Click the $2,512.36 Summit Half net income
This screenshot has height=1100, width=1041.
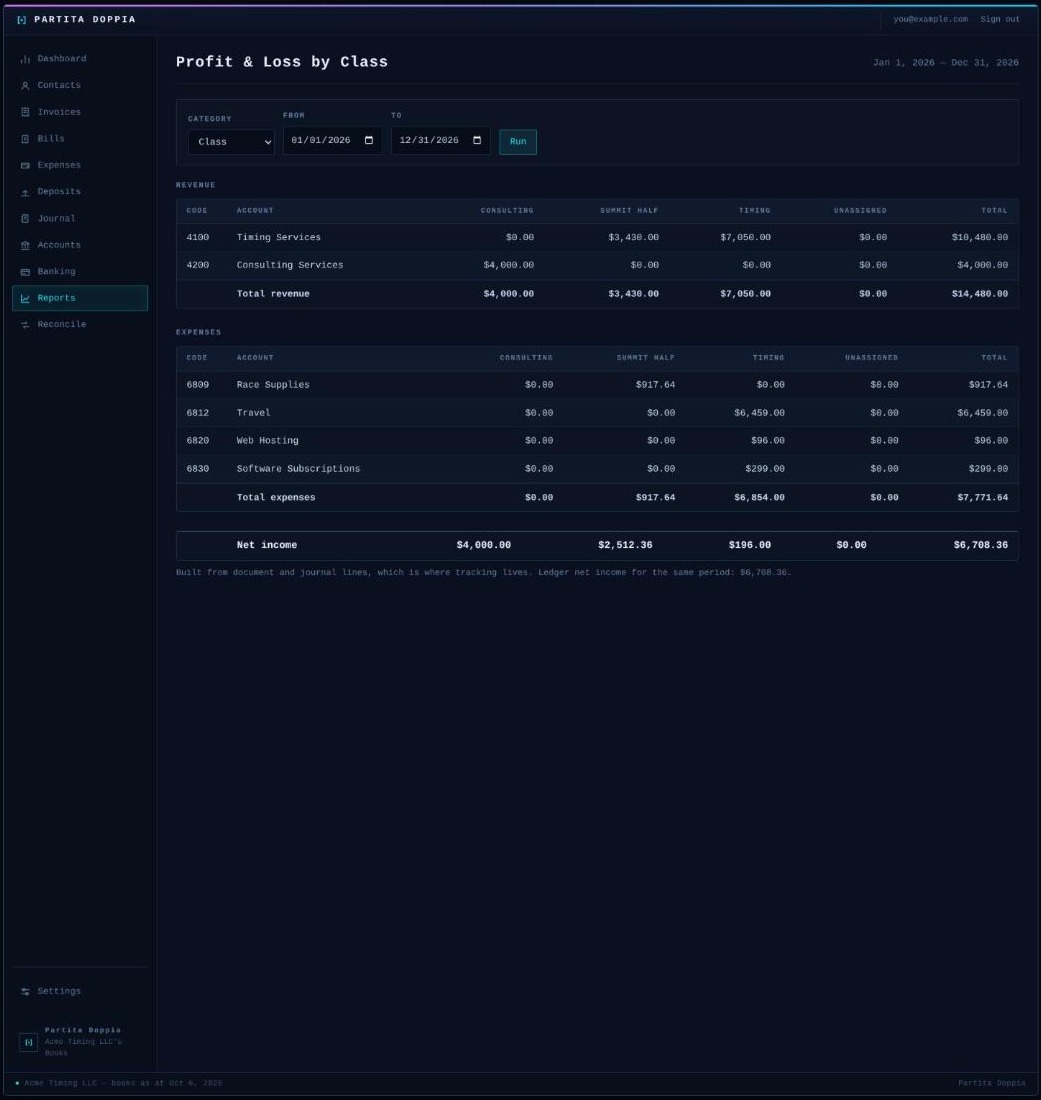click(x=625, y=545)
